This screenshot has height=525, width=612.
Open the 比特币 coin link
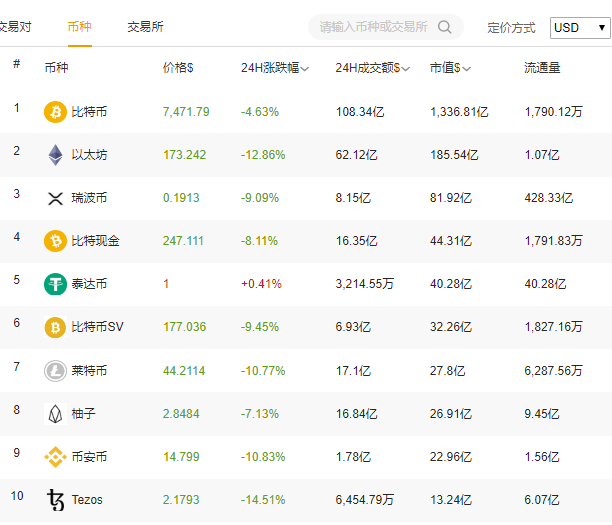(x=89, y=112)
